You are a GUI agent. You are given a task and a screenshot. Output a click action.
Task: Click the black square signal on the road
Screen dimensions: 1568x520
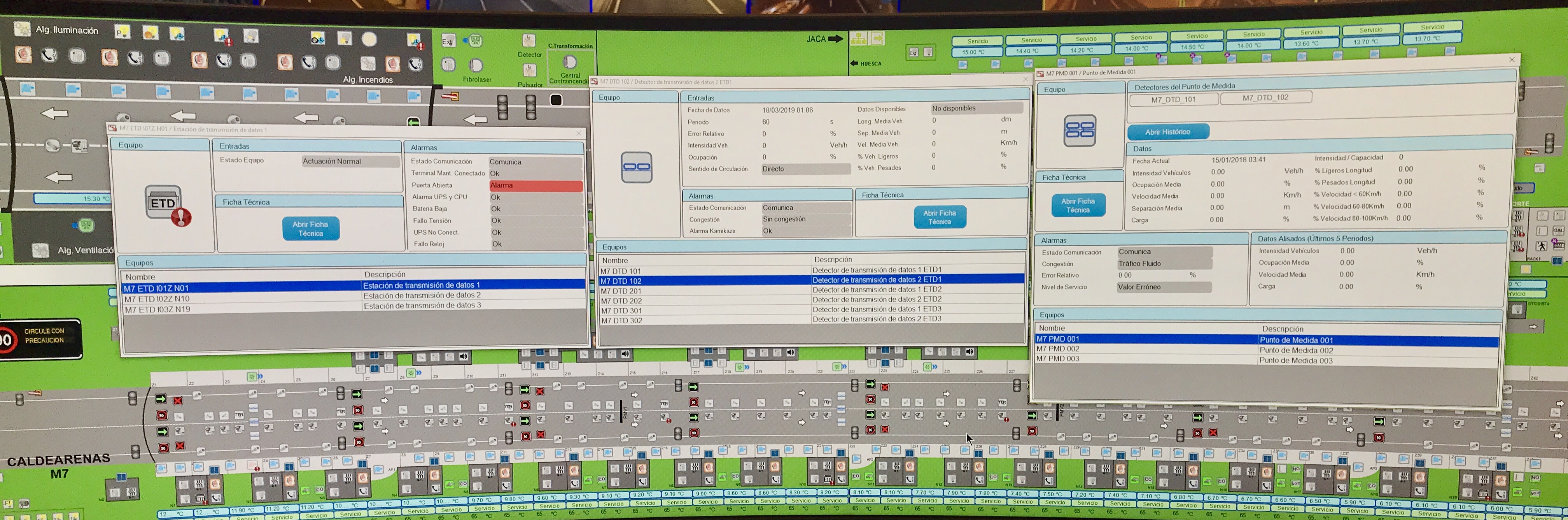click(556, 100)
